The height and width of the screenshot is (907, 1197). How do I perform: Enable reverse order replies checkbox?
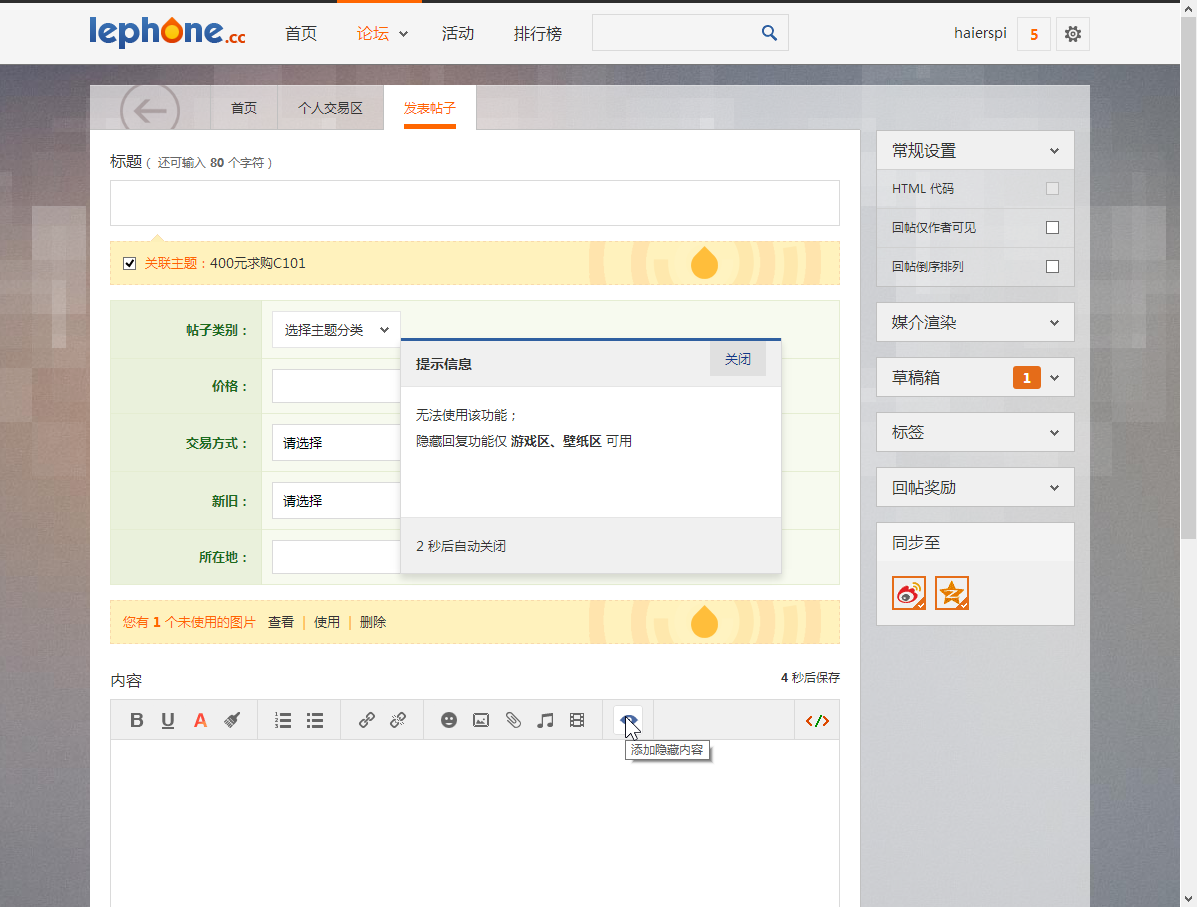(1052, 267)
